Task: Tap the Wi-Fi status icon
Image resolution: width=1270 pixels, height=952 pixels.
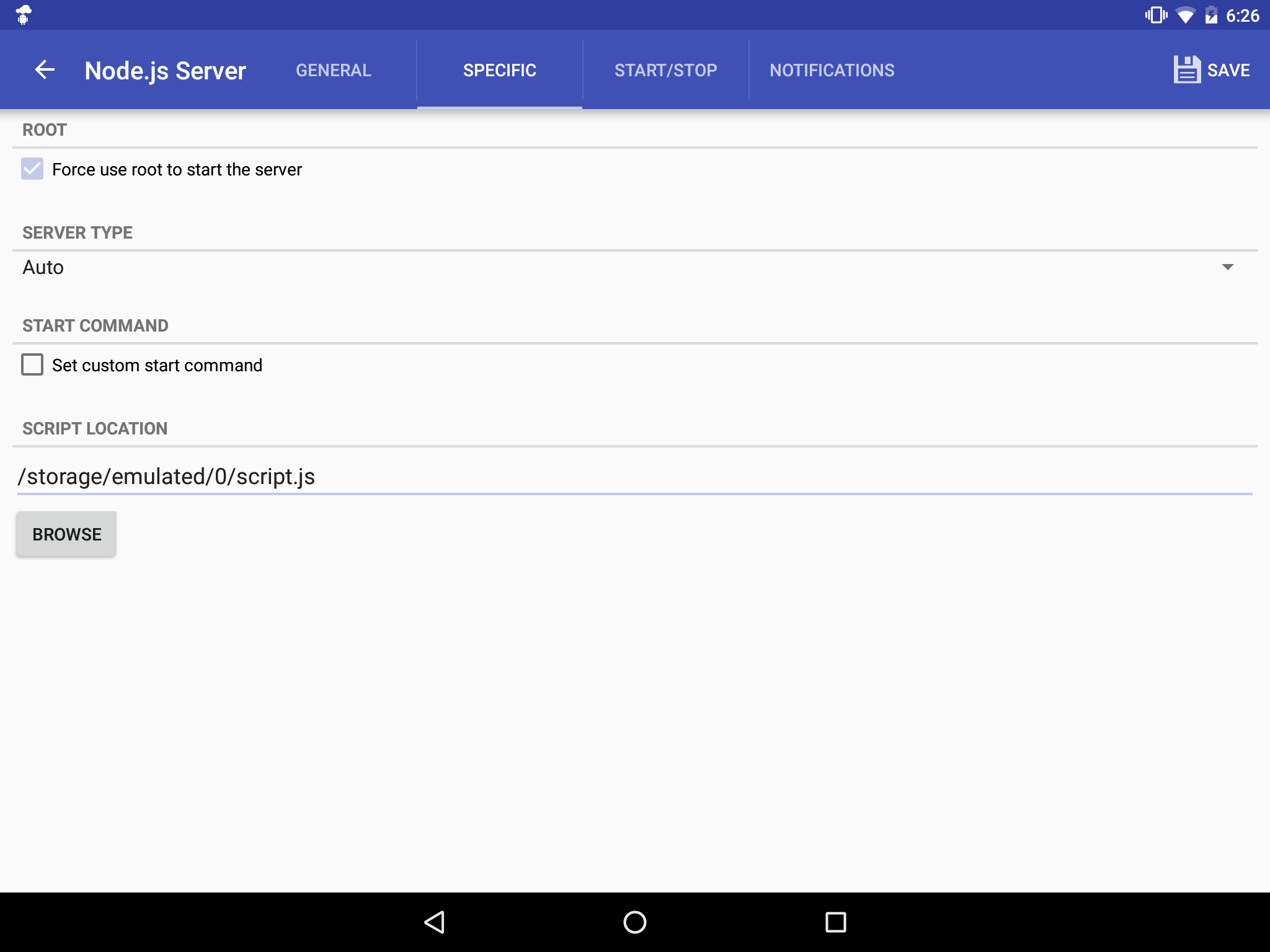Action: click(x=1186, y=15)
